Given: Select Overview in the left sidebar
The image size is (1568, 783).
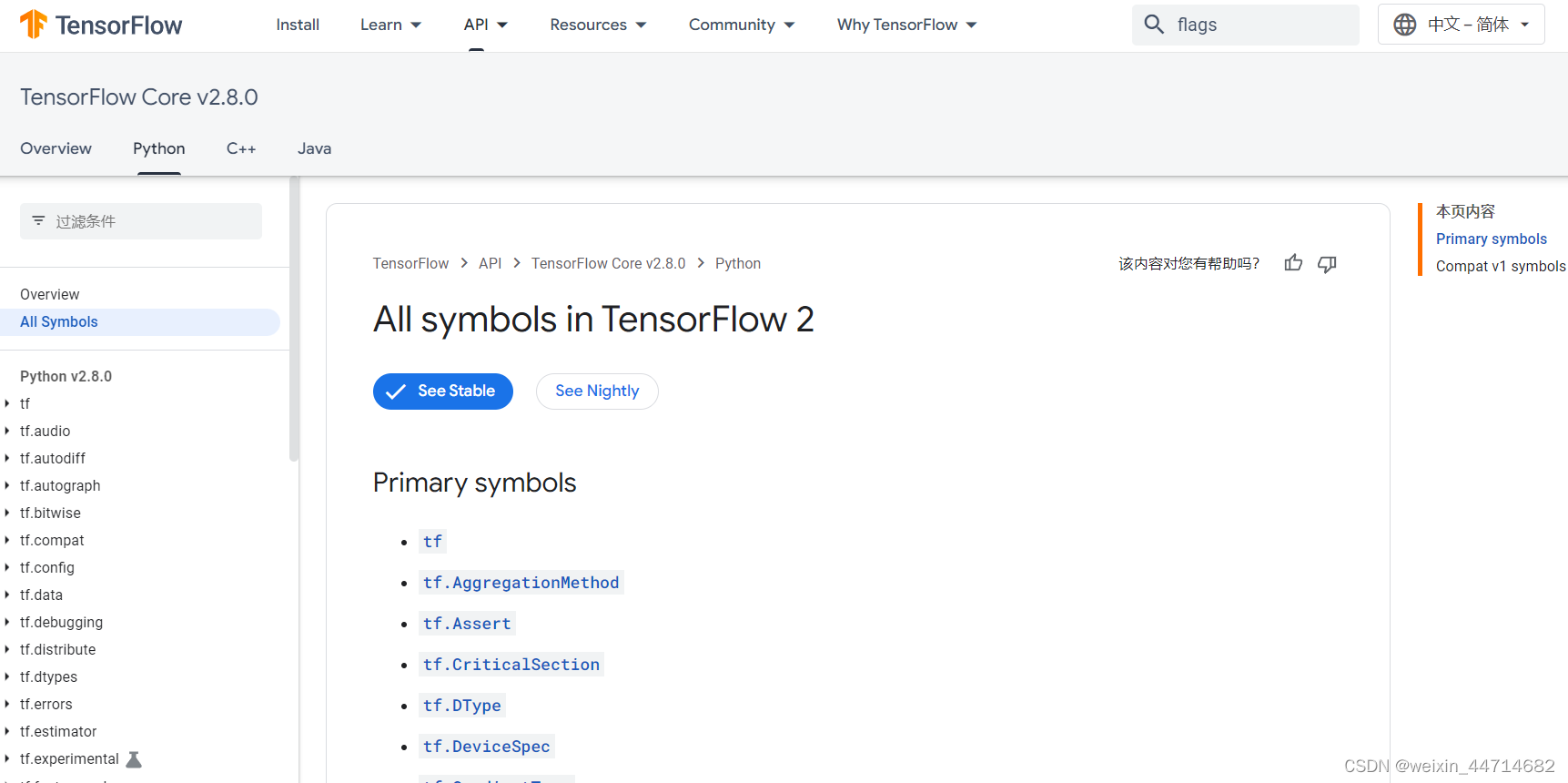Looking at the screenshot, I should (50, 294).
